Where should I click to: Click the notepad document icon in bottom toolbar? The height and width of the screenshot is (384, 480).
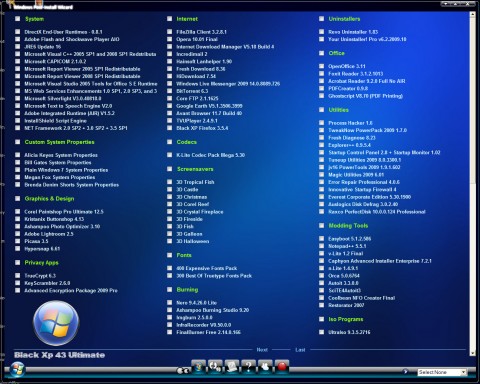pos(232,367)
